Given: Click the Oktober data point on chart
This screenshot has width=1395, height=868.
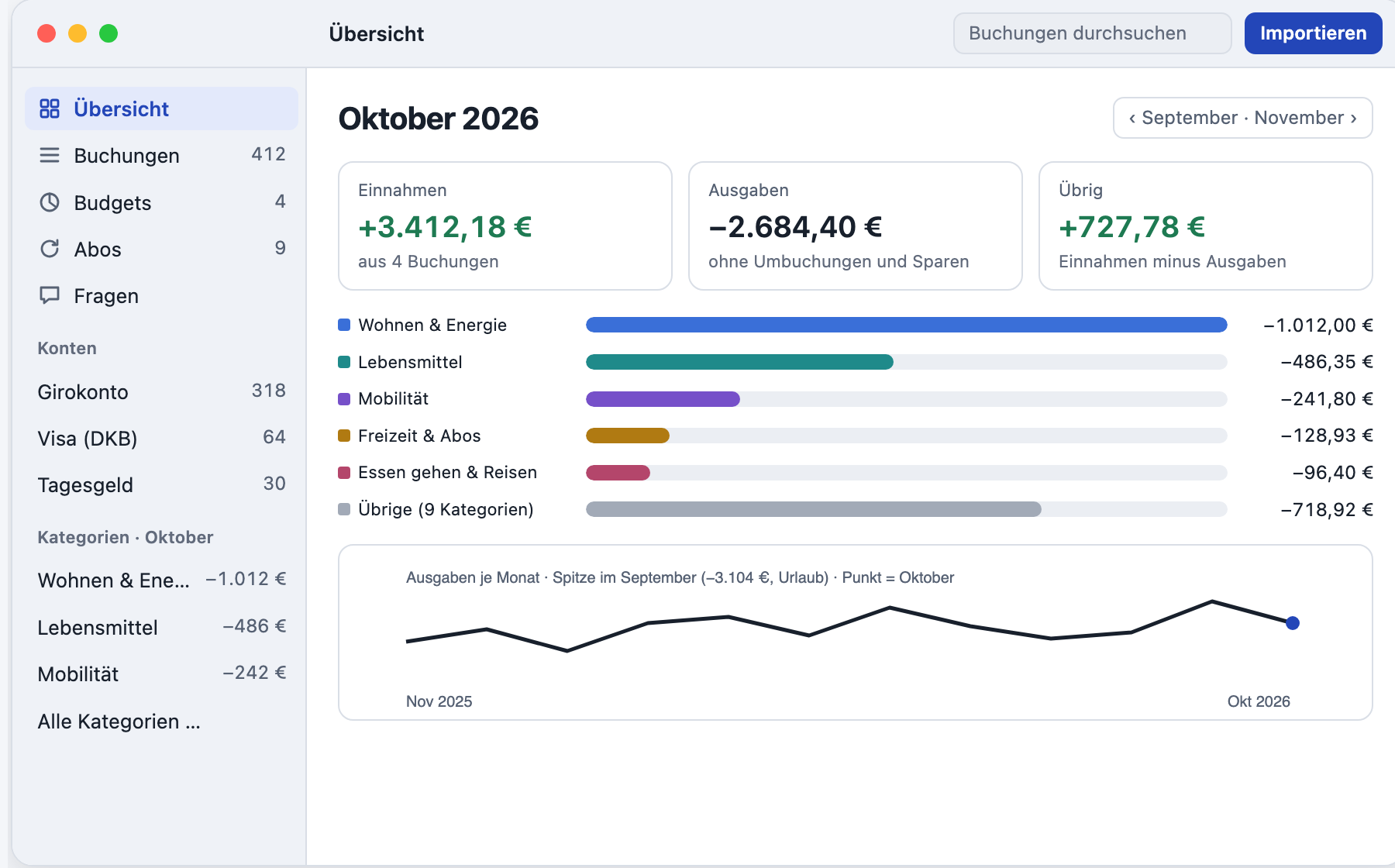Looking at the screenshot, I should pos(1293,623).
